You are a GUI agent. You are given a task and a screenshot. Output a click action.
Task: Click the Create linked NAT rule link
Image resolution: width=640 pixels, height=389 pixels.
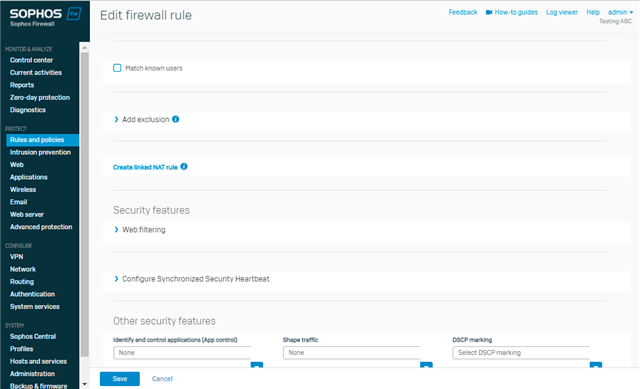point(145,167)
